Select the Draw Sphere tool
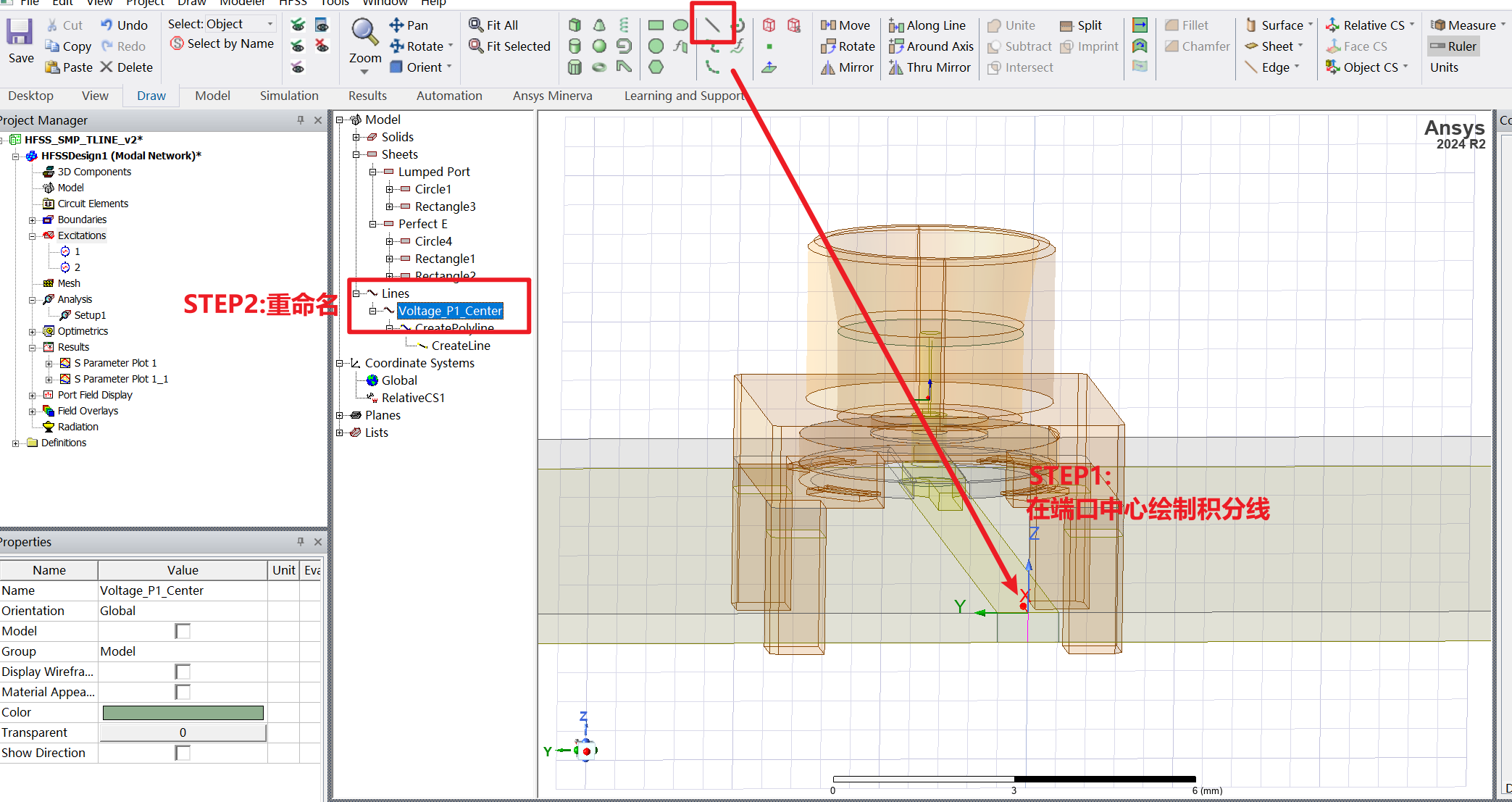Image resolution: width=1512 pixels, height=802 pixels. click(x=599, y=46)
